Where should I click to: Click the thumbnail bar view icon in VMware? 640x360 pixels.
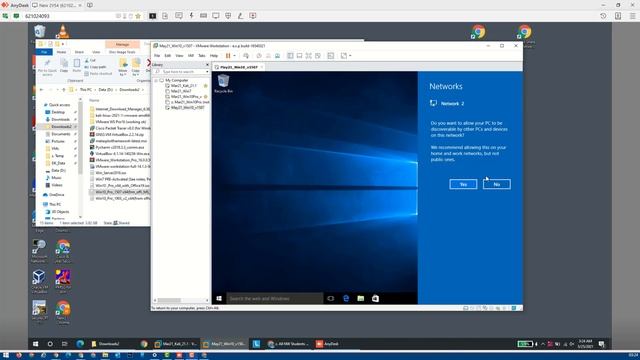point(299,56)
